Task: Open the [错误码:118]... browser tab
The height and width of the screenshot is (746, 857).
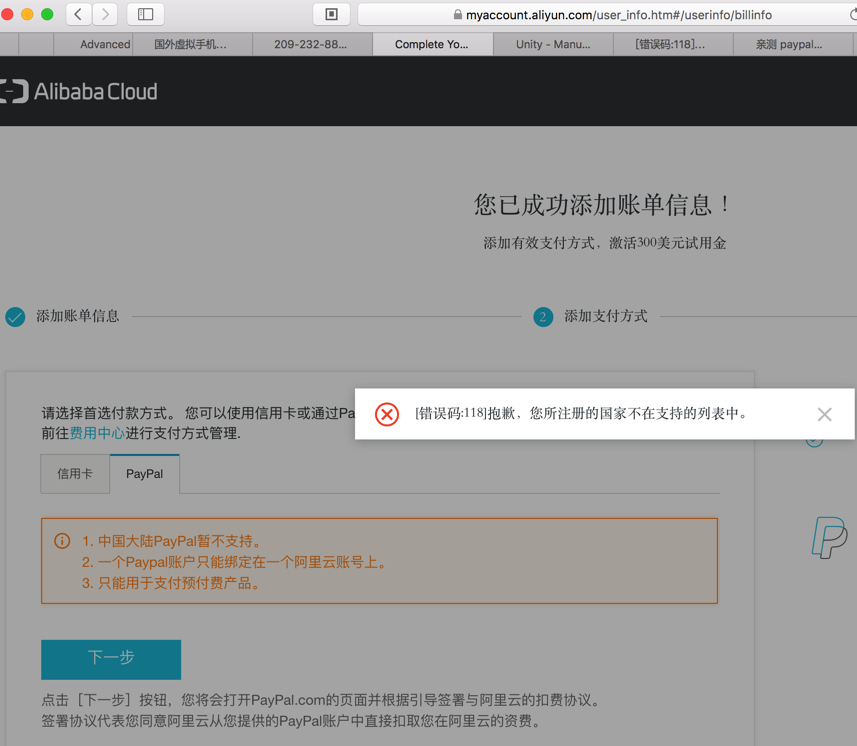Action: click(670, 44)
